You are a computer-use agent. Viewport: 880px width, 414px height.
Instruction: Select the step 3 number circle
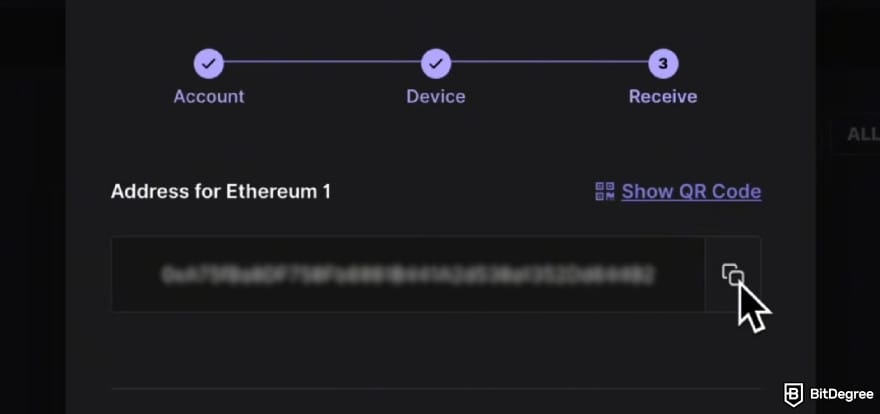663,64
